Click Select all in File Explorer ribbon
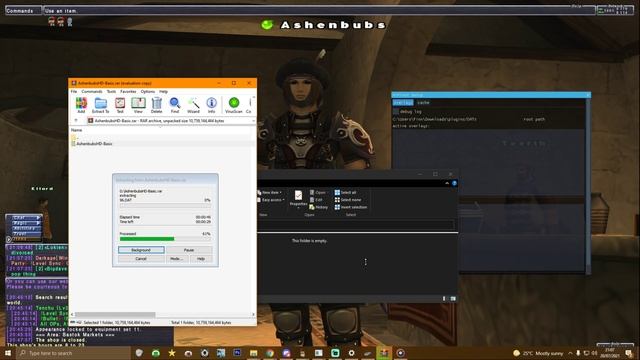 [345, 193]
